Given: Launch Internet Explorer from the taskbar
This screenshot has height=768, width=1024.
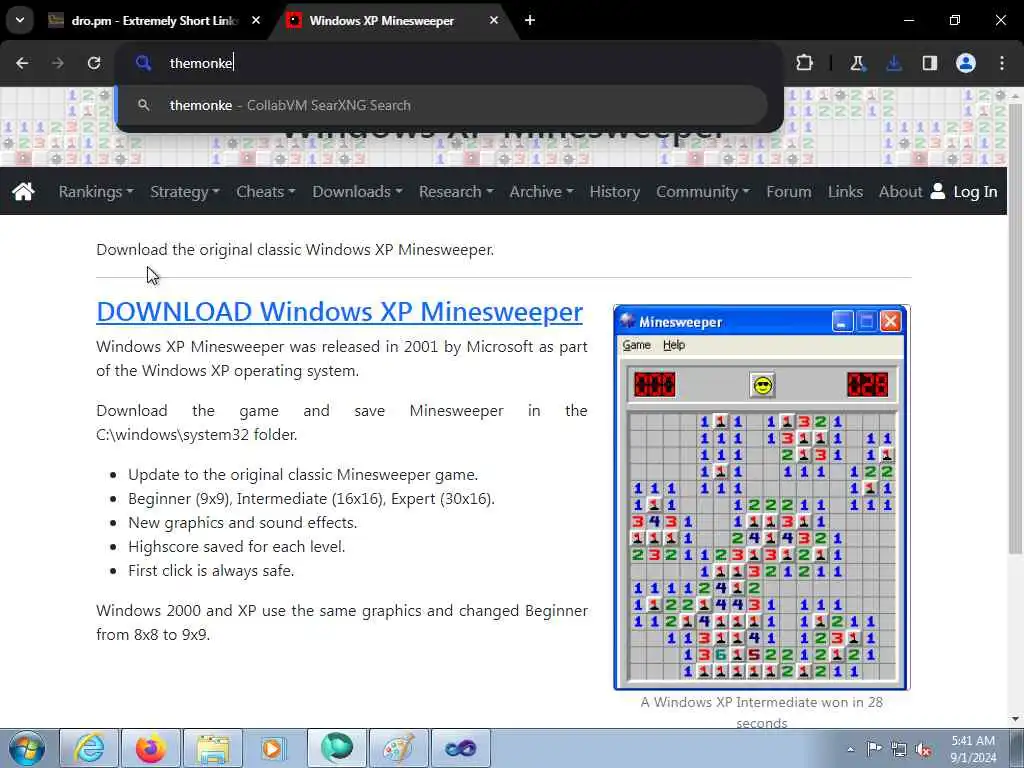Looking at the screenshot, I should 89,748.
